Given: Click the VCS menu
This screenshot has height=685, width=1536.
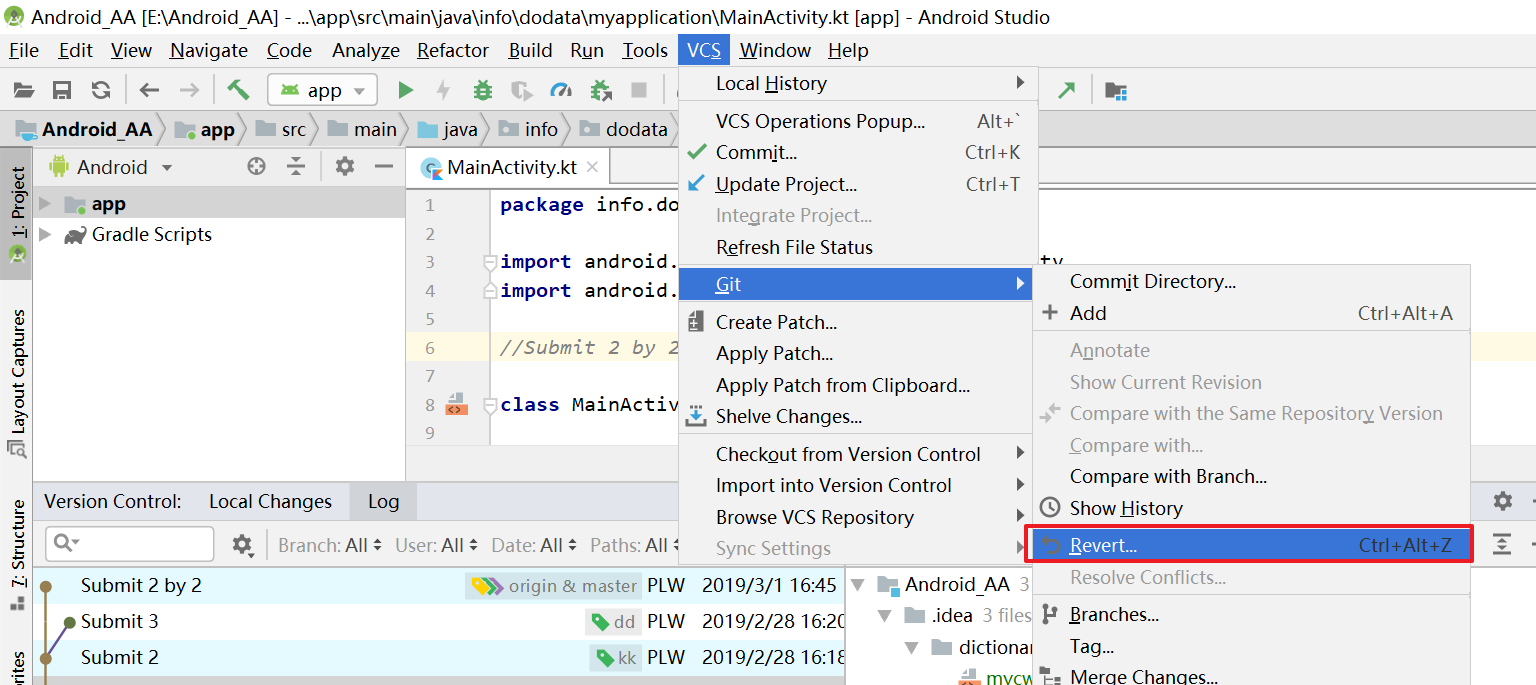Looking at the screenshot, I should 704,50.
